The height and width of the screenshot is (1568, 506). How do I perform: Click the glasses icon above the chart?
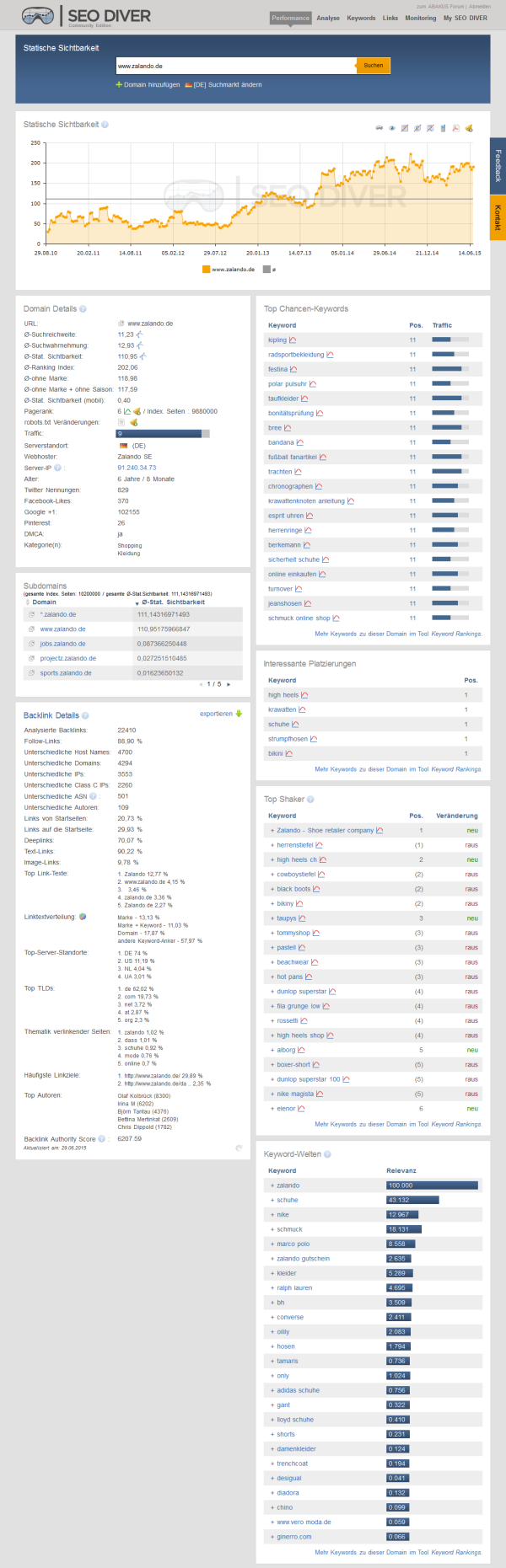pyautogui.click(x=379, y=128)
